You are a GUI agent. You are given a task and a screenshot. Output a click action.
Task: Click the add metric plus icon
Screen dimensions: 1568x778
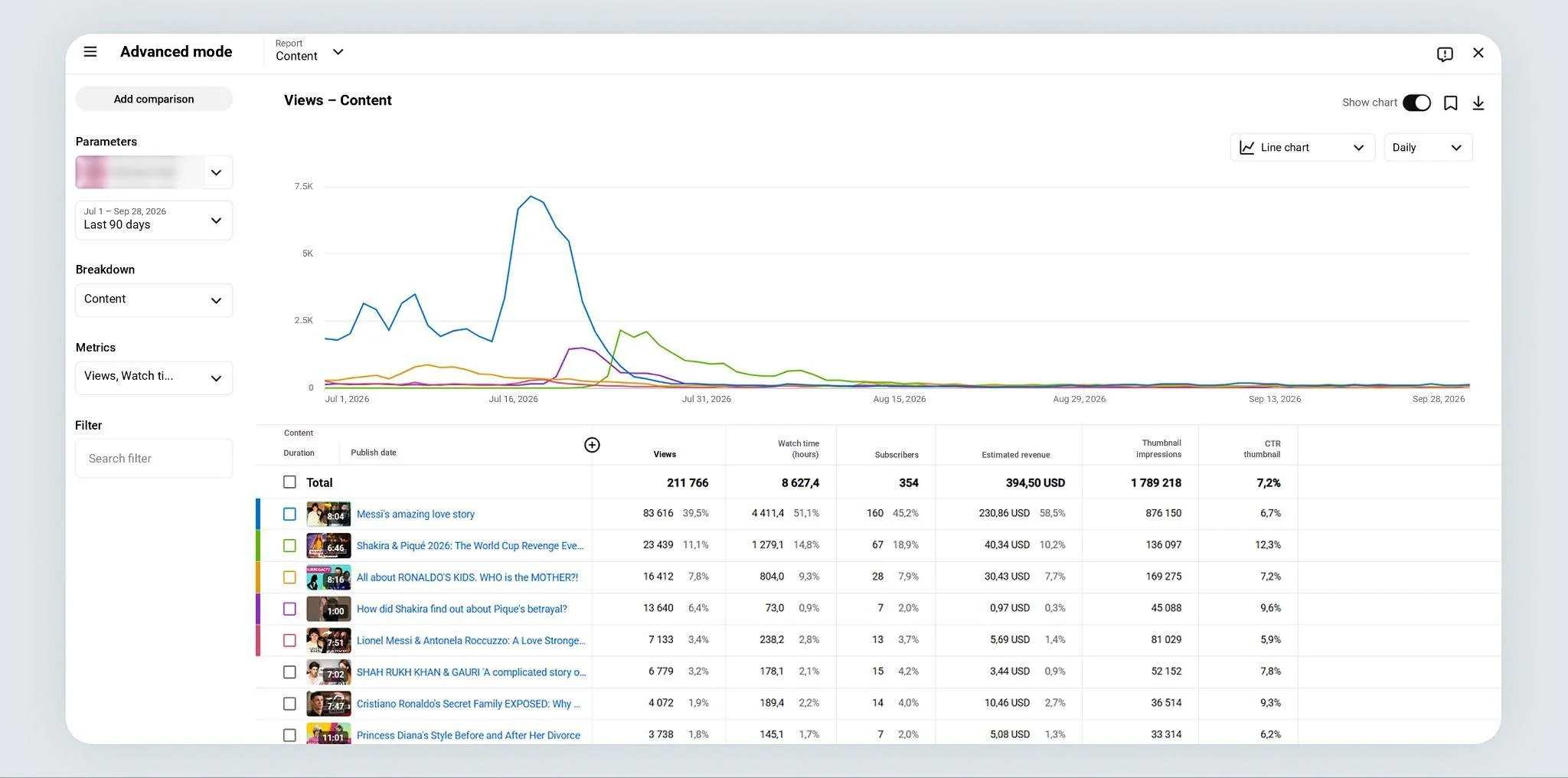point(592,445)
